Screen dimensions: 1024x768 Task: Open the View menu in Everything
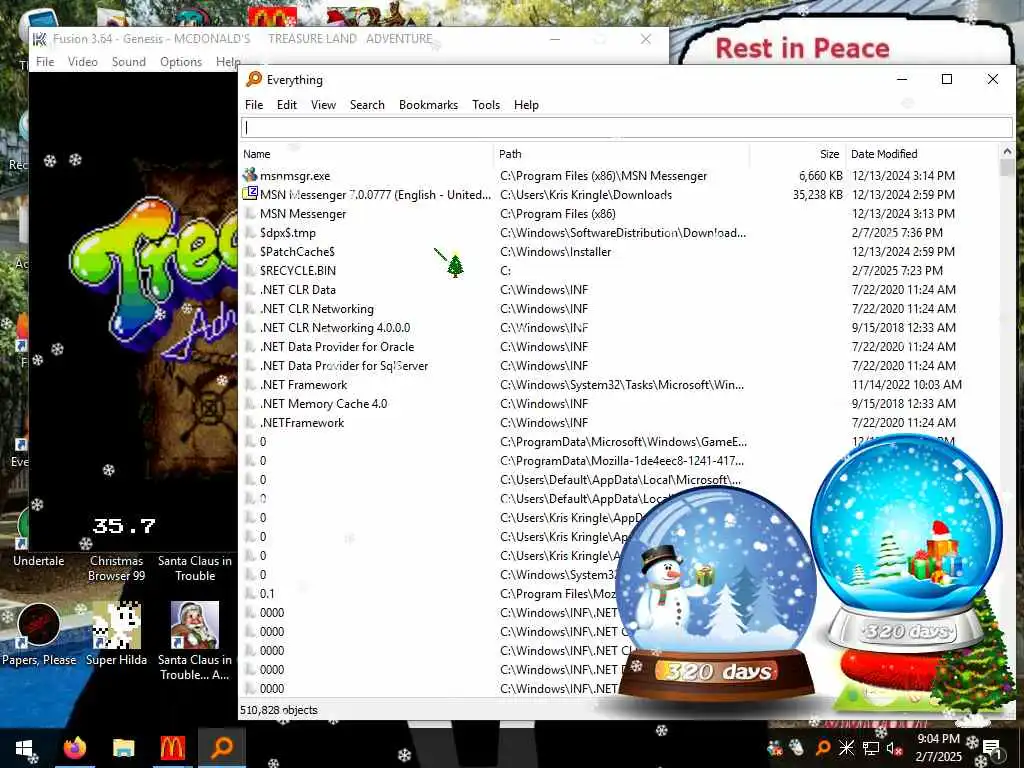coord(323,105)
